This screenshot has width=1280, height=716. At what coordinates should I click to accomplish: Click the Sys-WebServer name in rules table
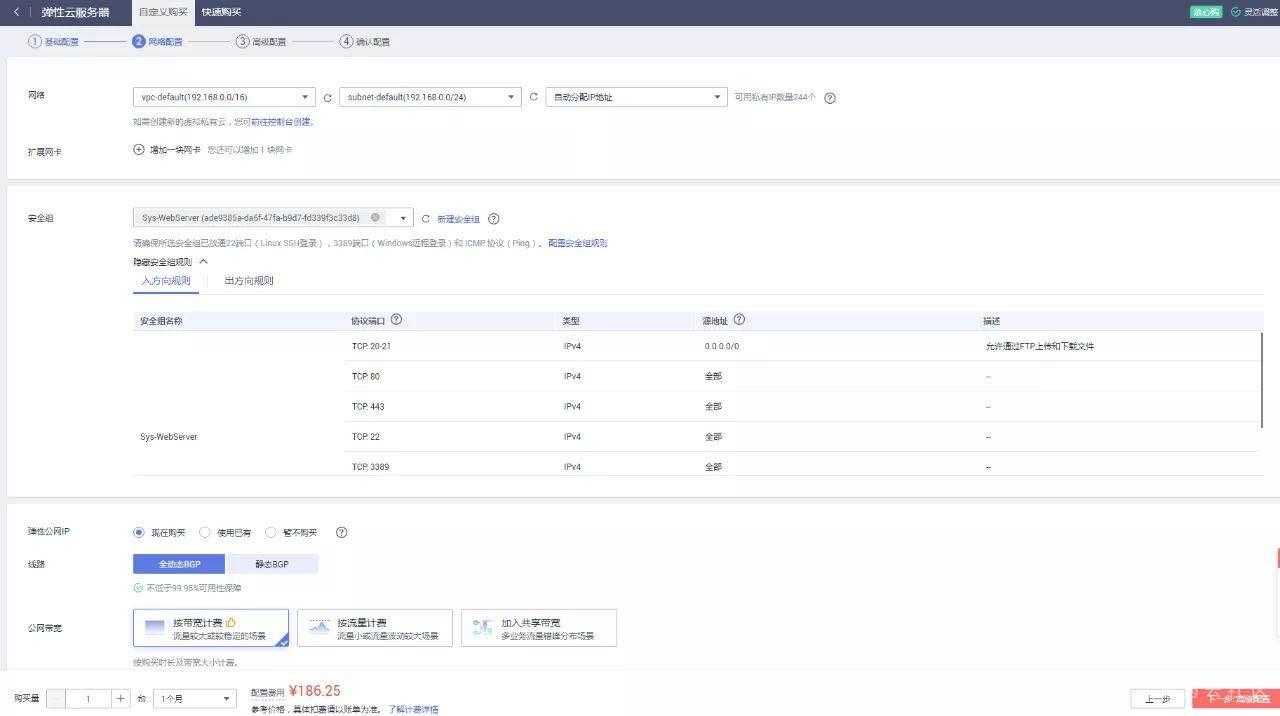pos(168,437)
